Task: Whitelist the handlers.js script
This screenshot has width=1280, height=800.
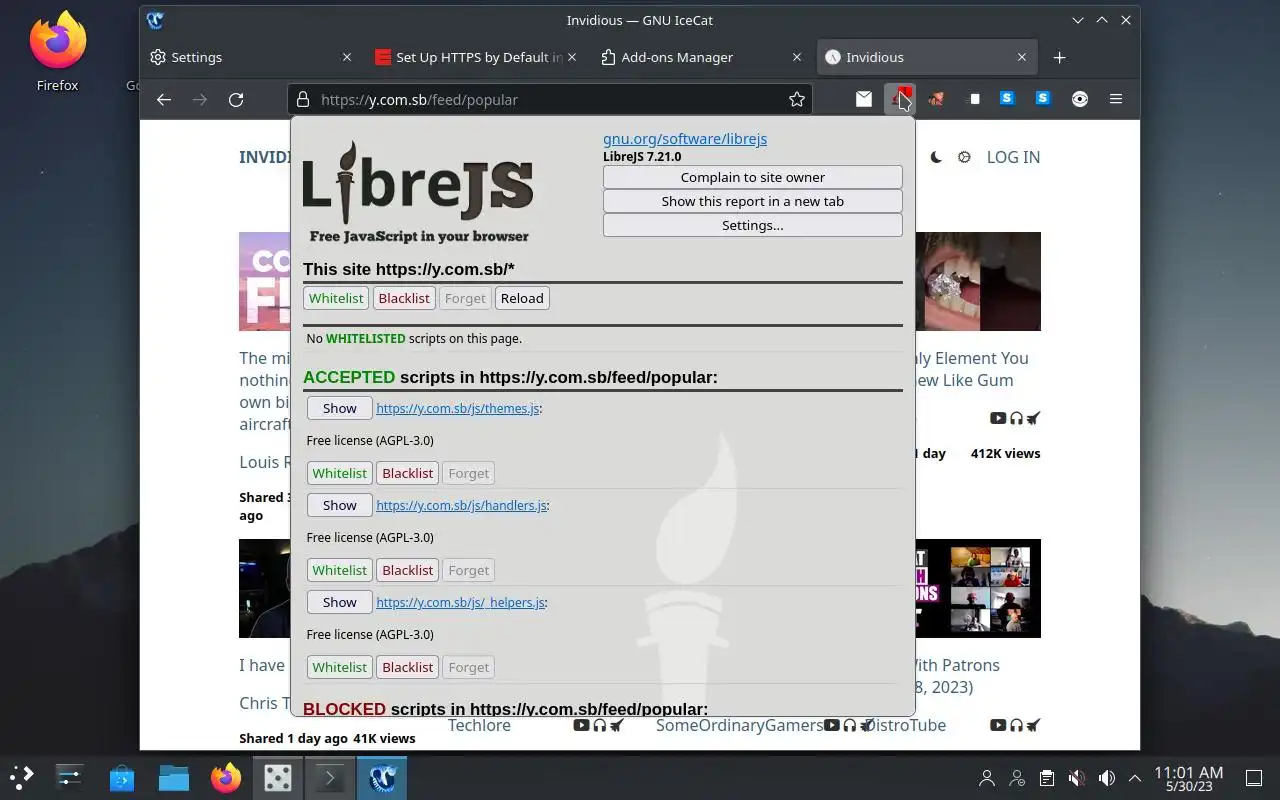Action: tap(340, 570)
